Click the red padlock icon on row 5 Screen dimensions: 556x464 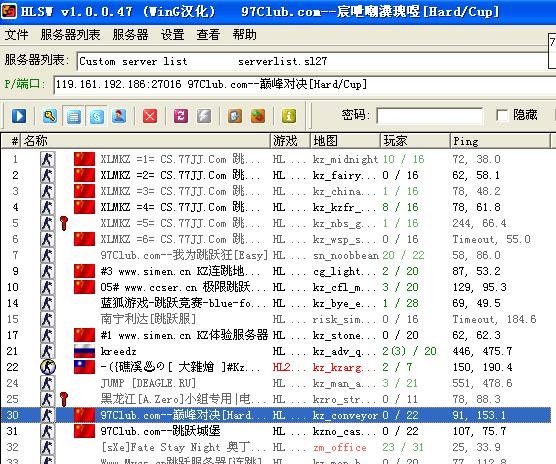64,223
